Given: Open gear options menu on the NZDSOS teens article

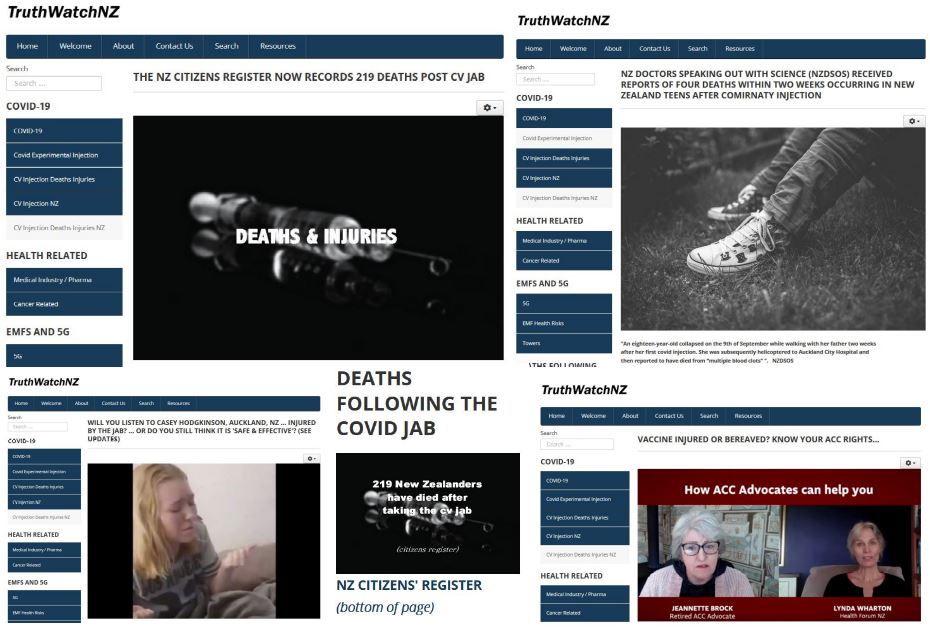Looking at the screenshot, I should point(913,121).
